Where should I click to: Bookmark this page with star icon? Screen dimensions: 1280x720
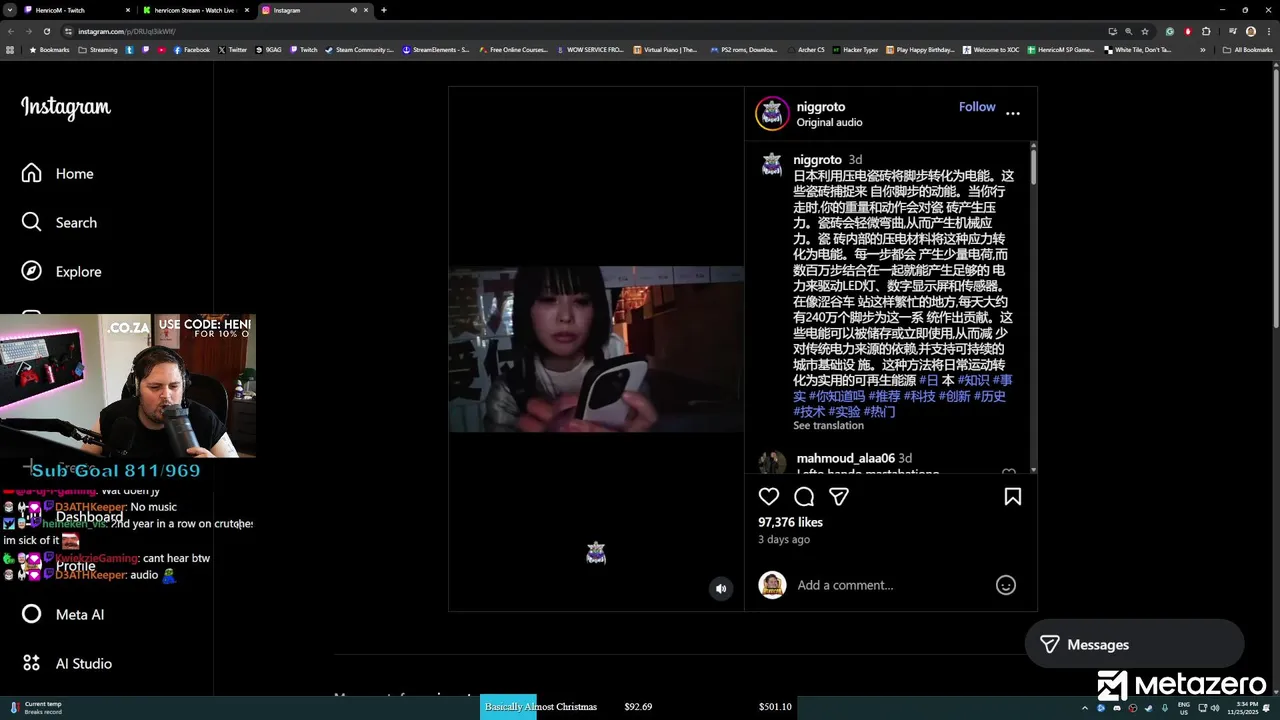pos(1145,31)
